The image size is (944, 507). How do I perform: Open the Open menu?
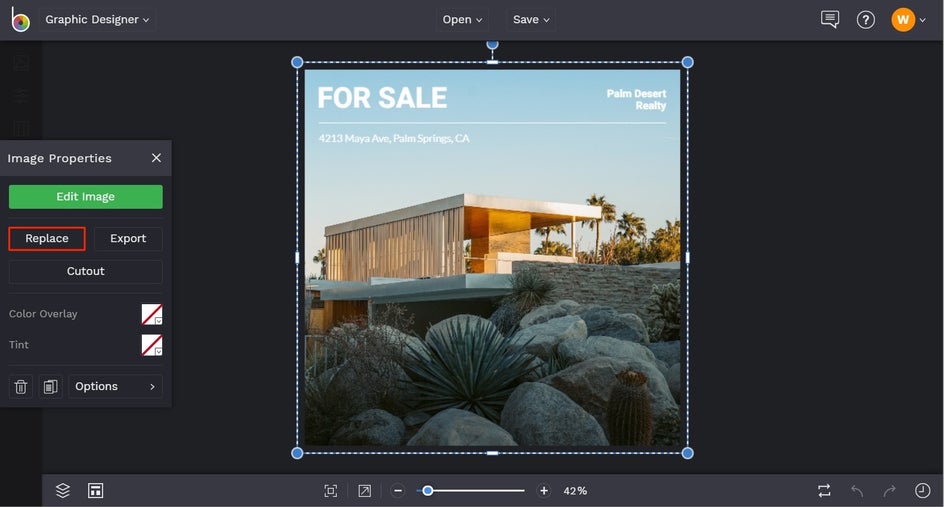(462, 19)
